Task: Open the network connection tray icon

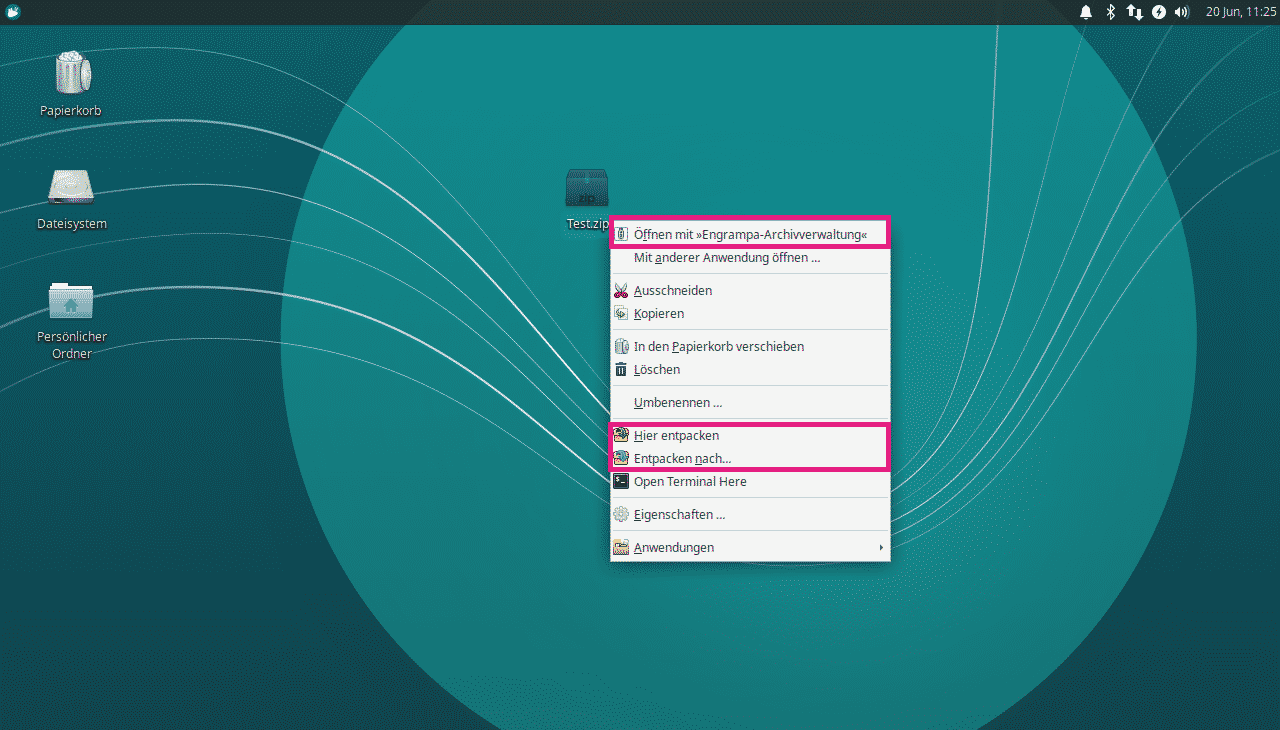Action: (x=1134, y=12)
